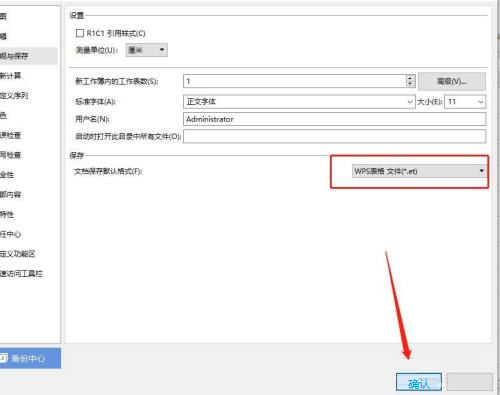Screen dimensions: 500x395
Task: Select the 重新计算 sidebar category
Action: pos(11,76)
